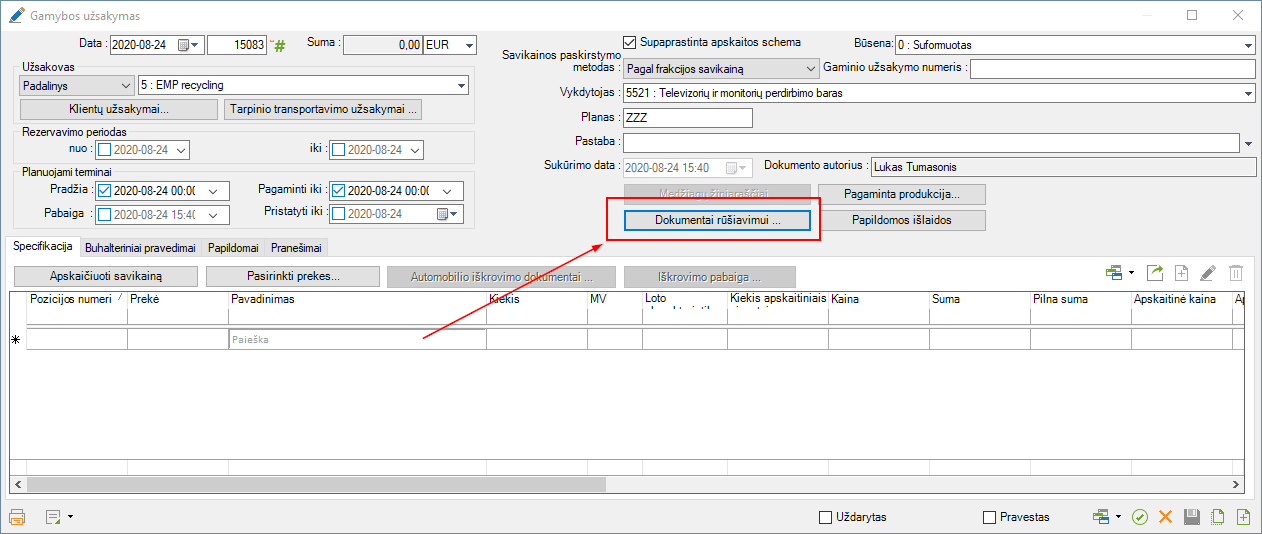Tick the Uždarytas checkbox

click(x=825, y=517)
